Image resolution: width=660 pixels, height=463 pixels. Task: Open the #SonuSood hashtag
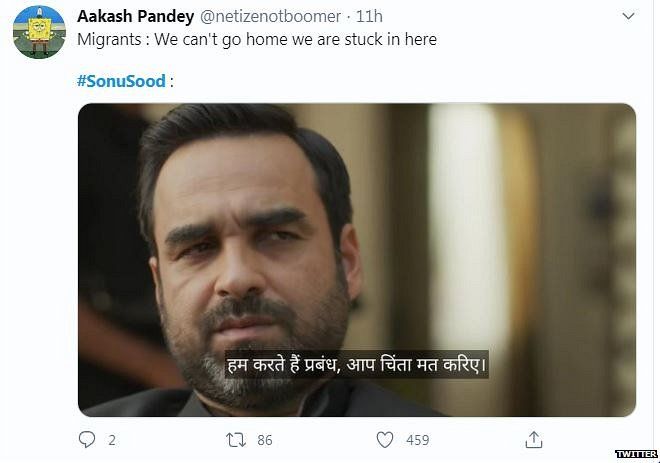(121, 81)
